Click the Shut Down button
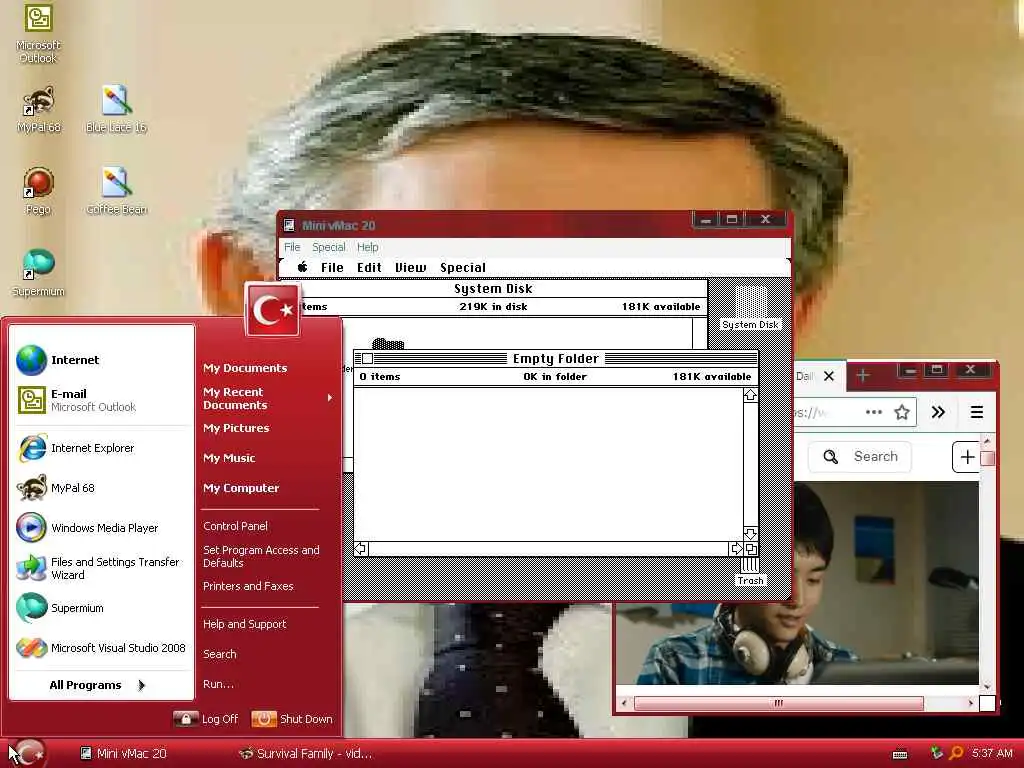The width and height of the screenshot is (1024, 768). click(292, 719)
